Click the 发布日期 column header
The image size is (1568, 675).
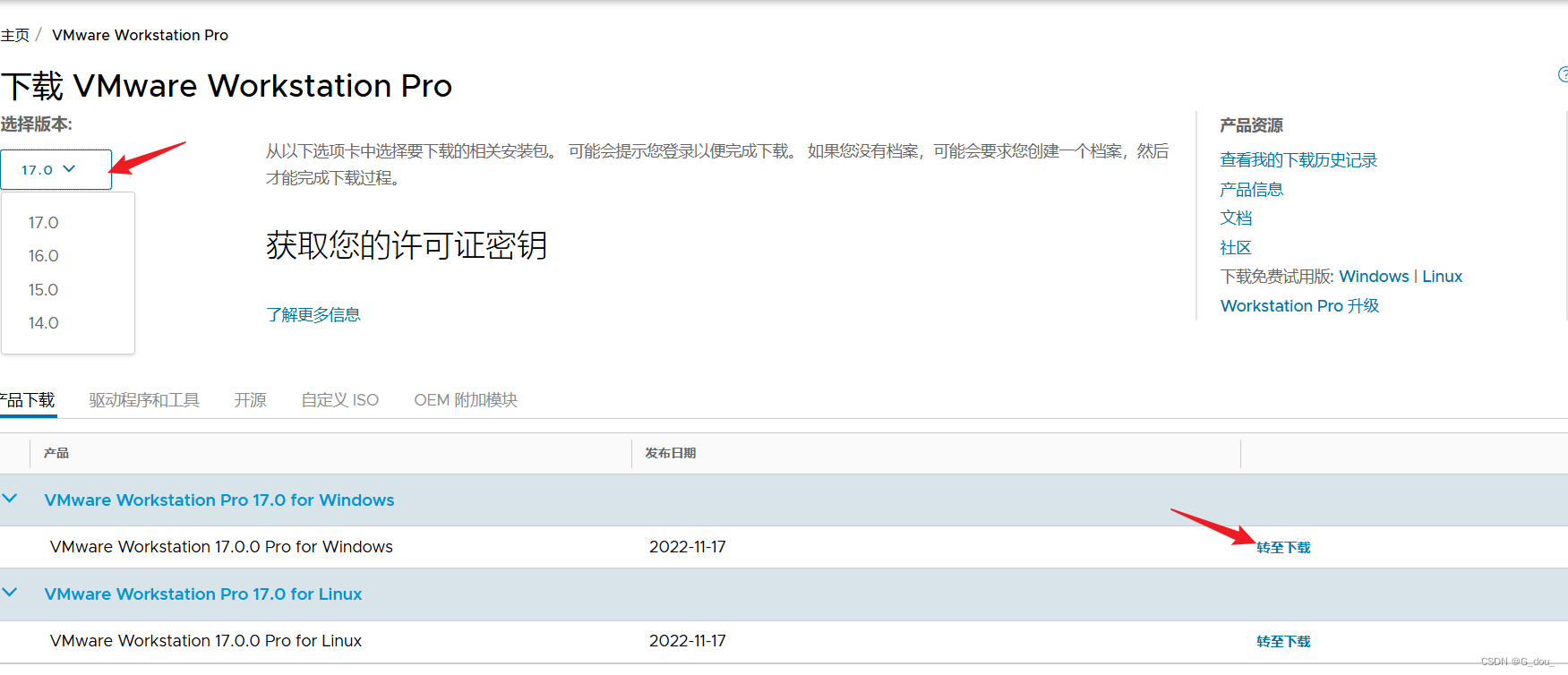click(x=671, y=453)
